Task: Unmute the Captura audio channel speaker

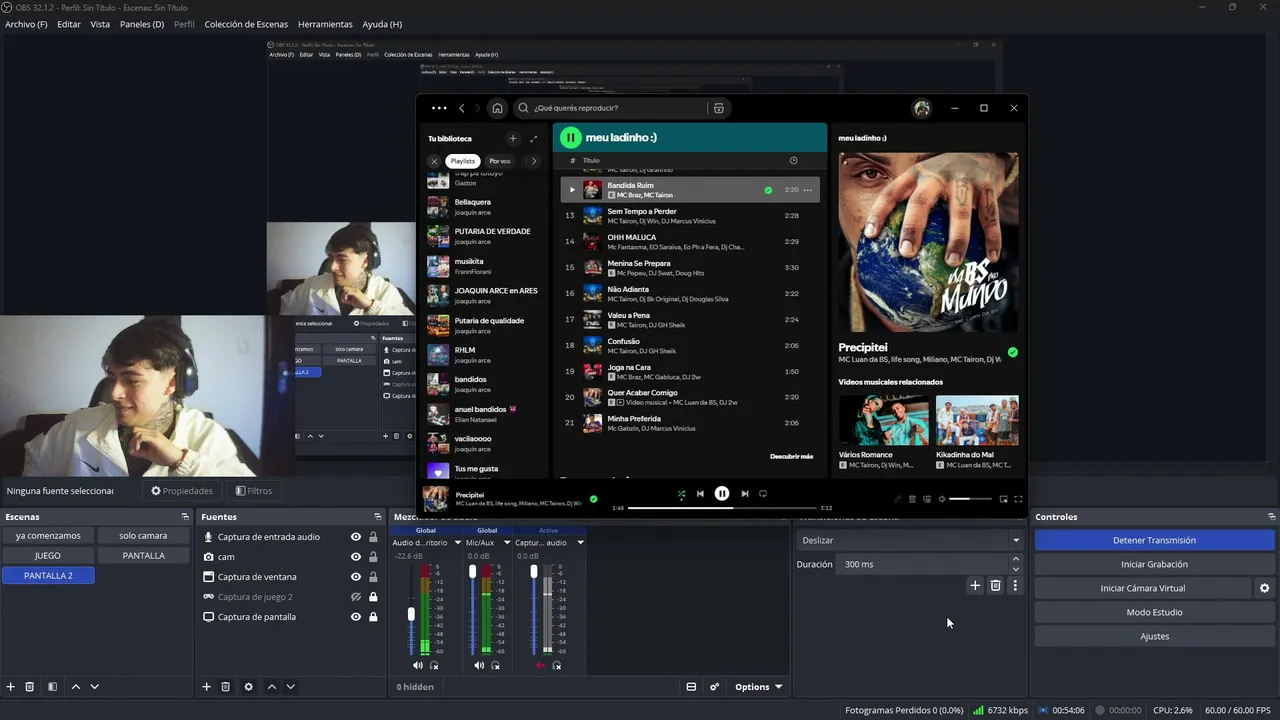Action: (x=540, y=665)
